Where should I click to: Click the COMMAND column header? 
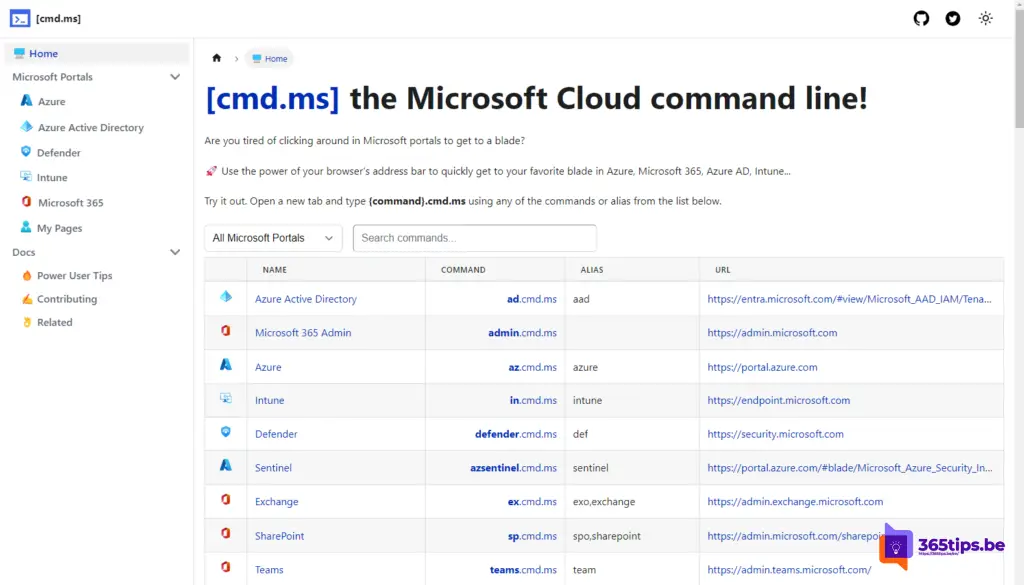tap(463, 270)
